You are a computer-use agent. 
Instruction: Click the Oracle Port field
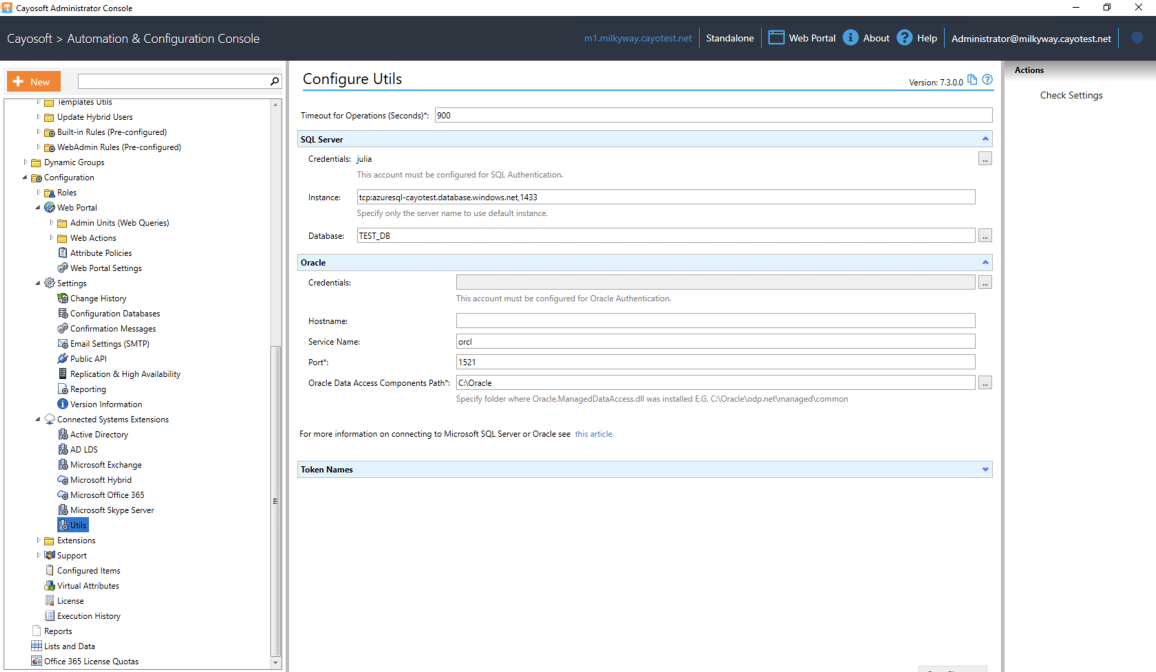pyautogui.click(x=715, y=362)
